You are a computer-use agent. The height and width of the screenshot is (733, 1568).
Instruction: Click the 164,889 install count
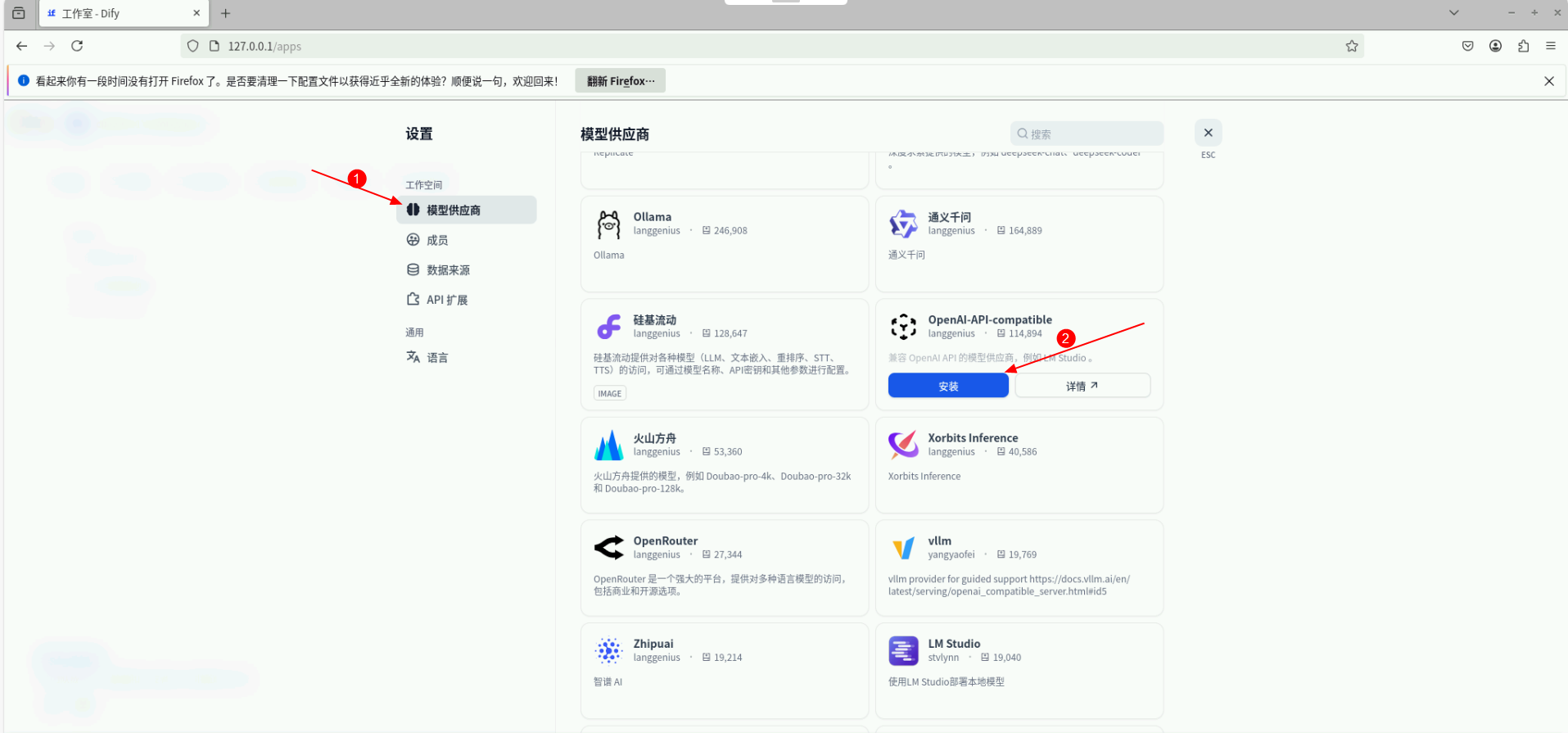coord(1025,231)
